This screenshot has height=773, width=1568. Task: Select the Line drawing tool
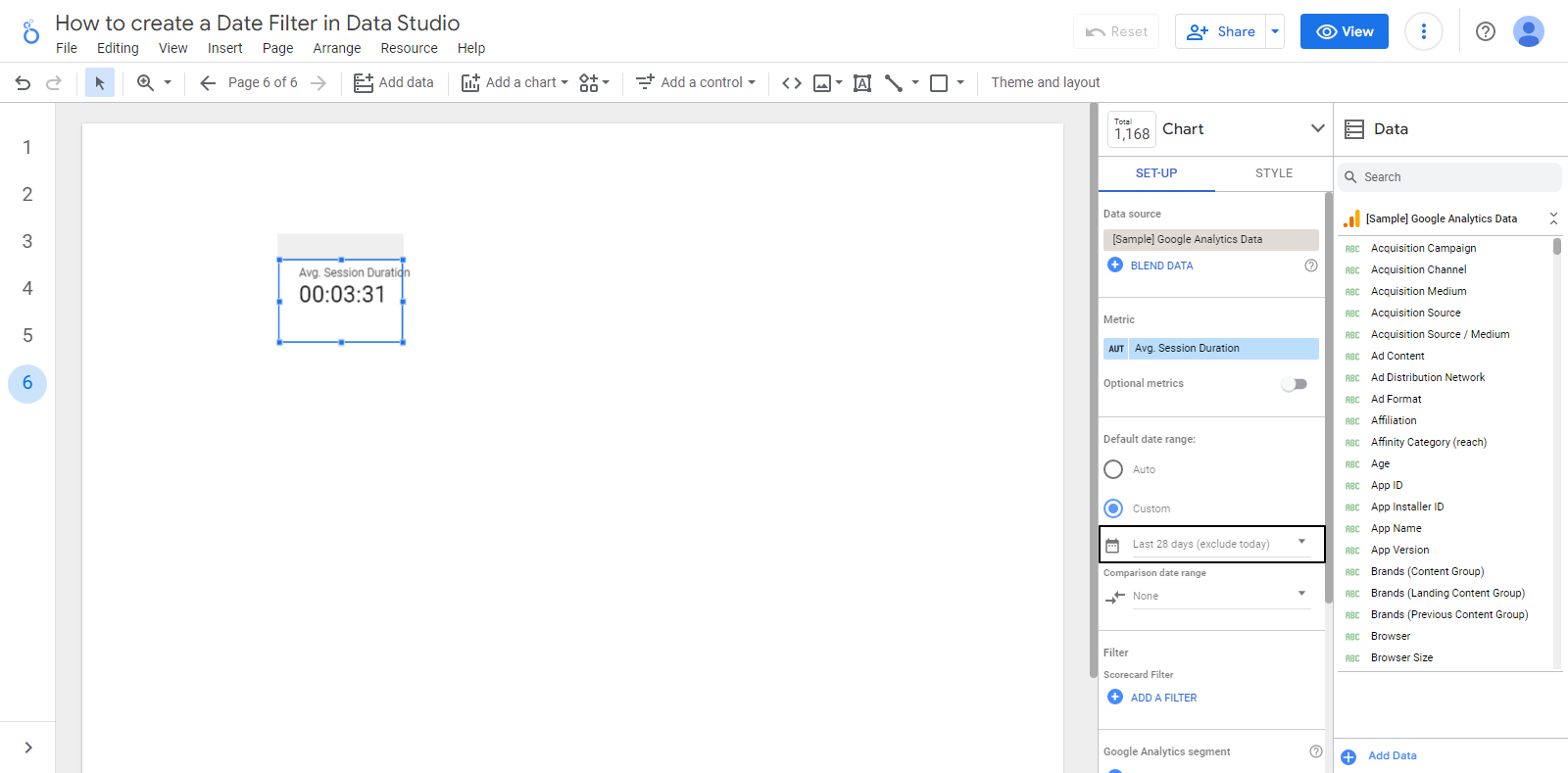coord(894,83)
